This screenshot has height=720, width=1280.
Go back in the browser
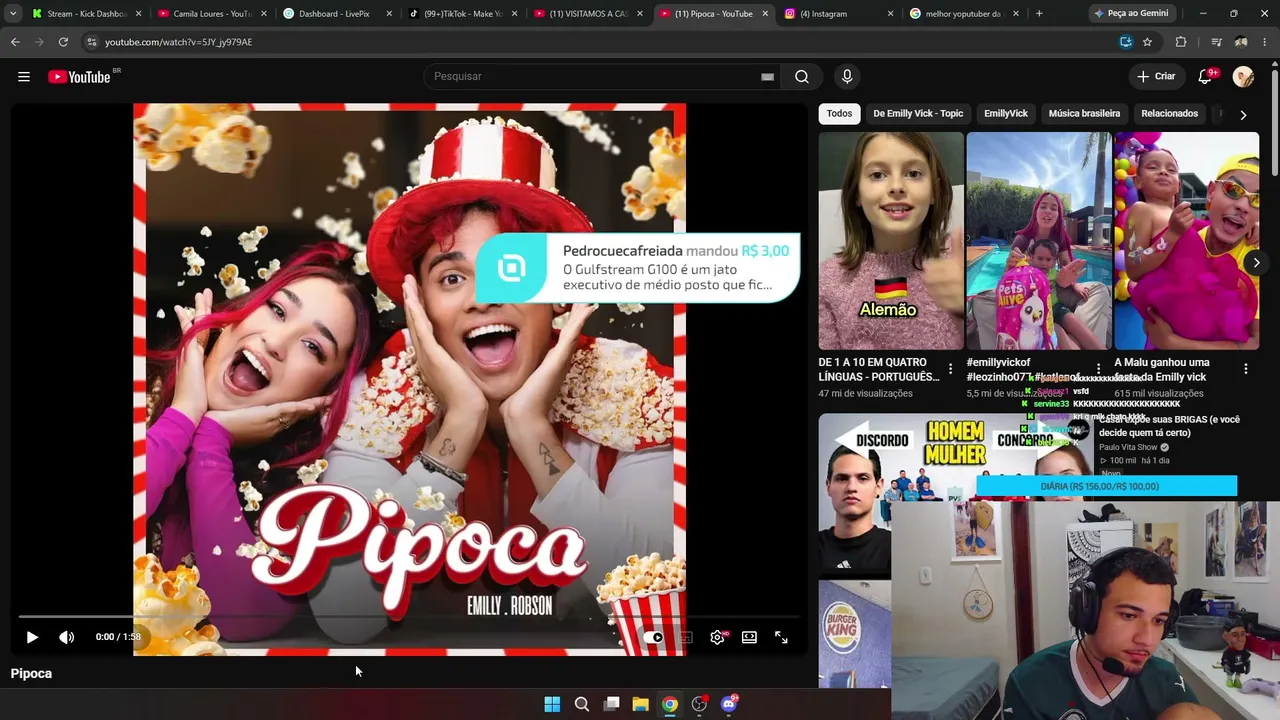pos(15,42)
